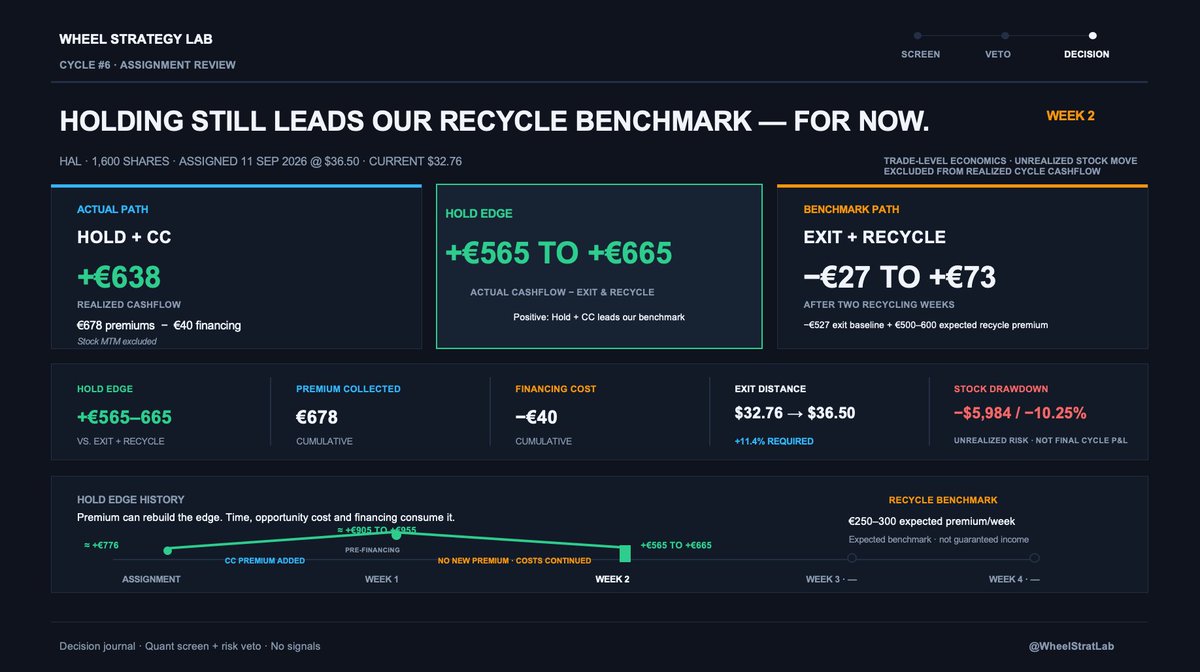Click the RECYCLE BENCHMARK heading
1200x672 pixels.
click(943, 500)
